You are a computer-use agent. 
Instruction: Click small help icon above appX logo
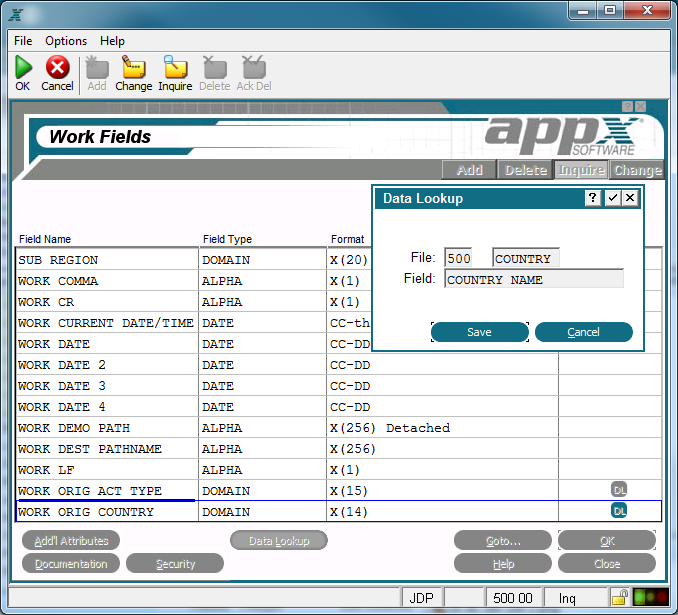point(627,106)
